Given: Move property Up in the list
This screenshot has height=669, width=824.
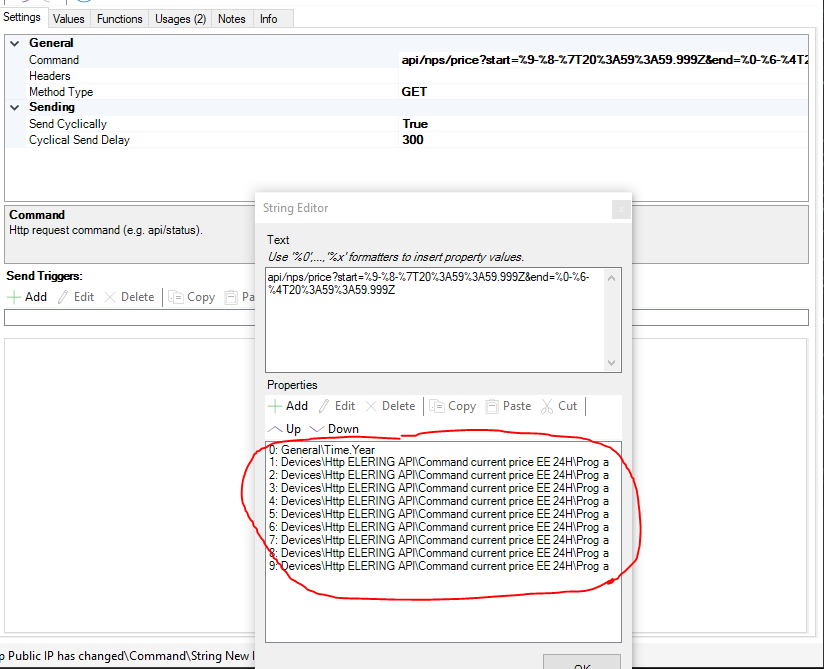Looking at the screenshot, I should pyautogui.click(x=284, y=429).
